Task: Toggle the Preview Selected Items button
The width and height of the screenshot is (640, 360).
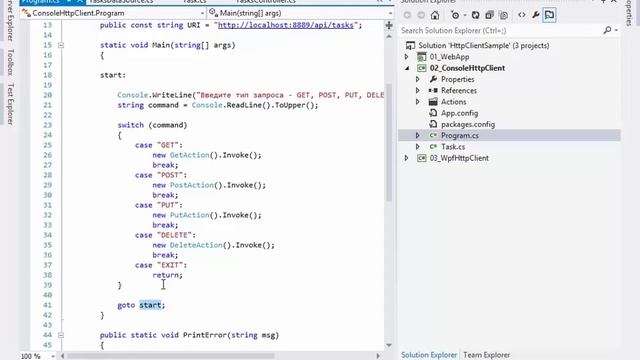Action: [549, 15]
